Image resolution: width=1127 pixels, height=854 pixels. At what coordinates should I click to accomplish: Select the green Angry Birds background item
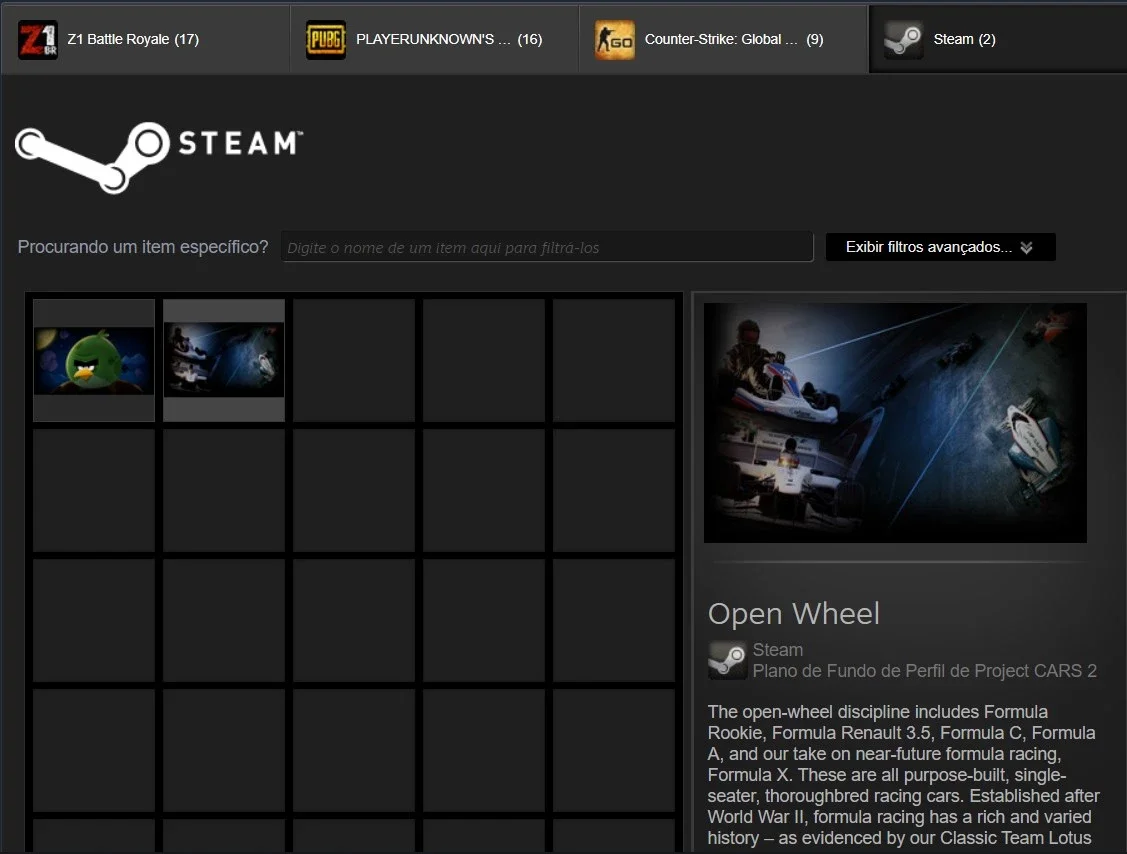click(x=94, y=360)
